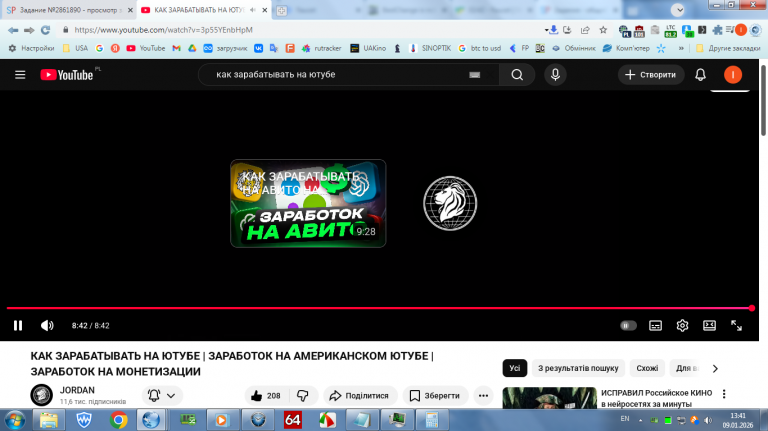Screen dimensions: 768x431
Task: Open the YouTube bookmark
Action: [146, 48]
